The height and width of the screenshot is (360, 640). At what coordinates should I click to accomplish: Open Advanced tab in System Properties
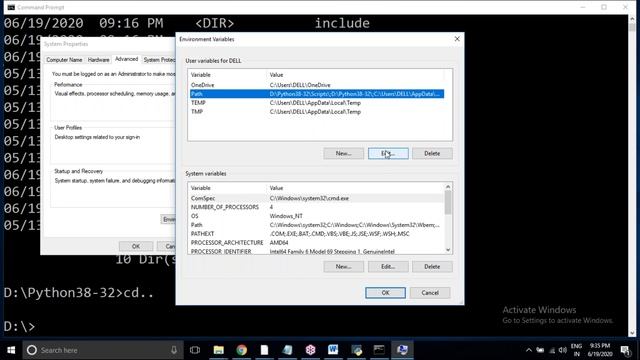pos(127,59)
